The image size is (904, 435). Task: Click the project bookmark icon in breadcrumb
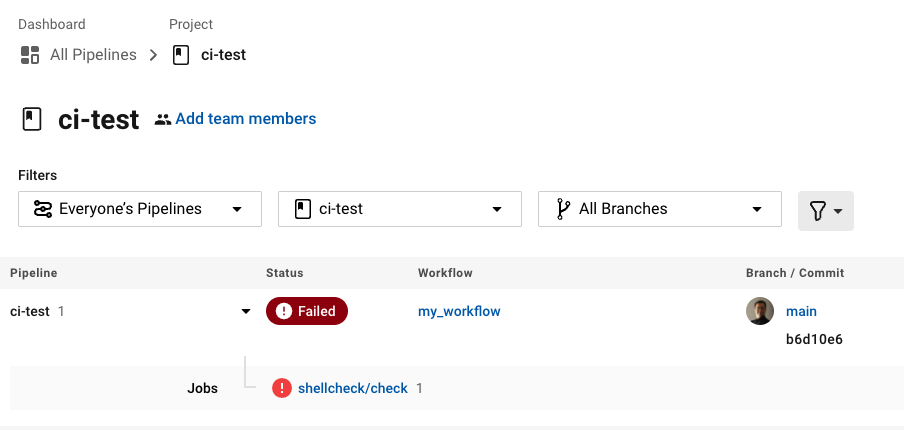pyautogui.click(x=181, y=55)
